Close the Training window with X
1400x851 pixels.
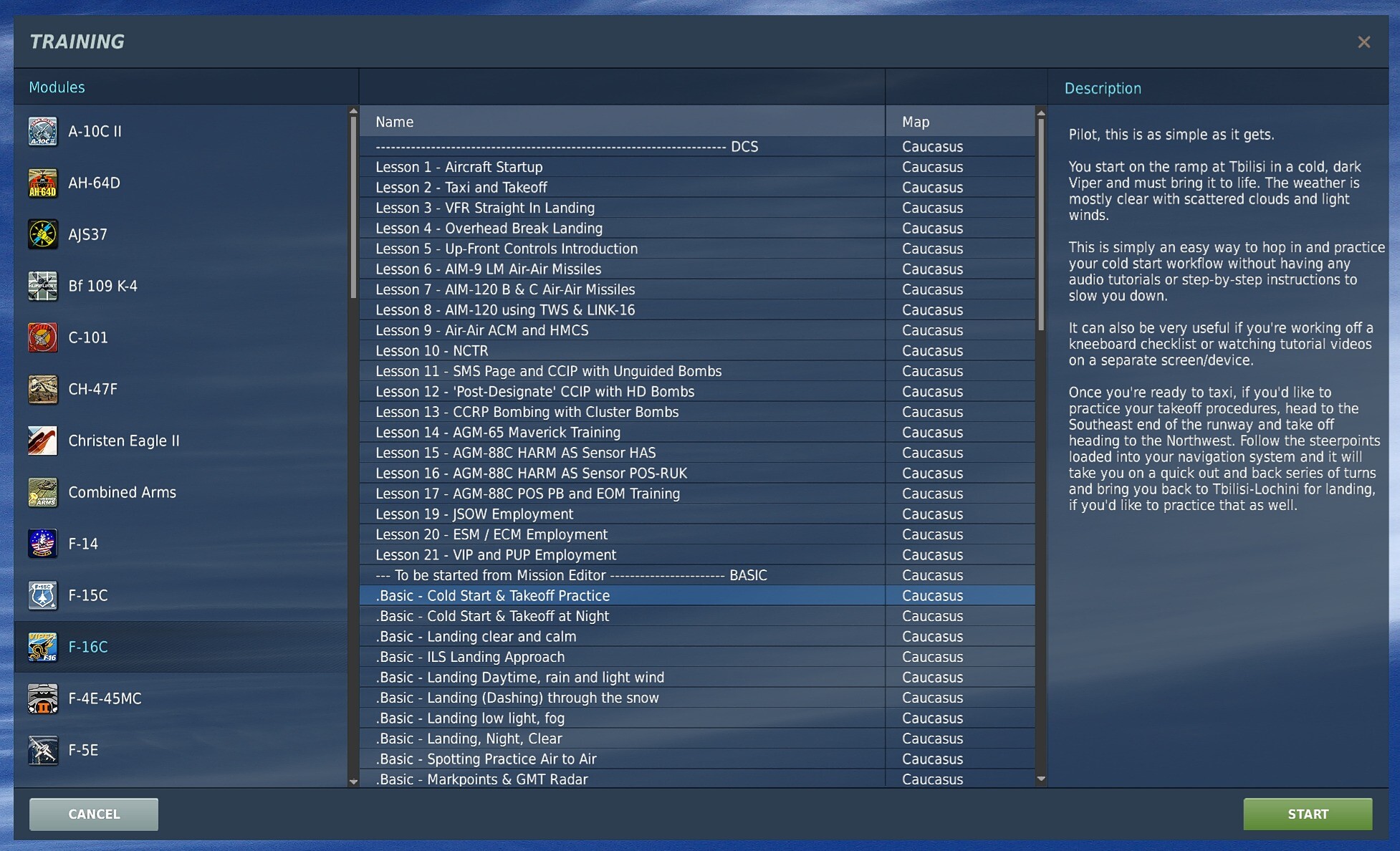tap(1363, 42)
